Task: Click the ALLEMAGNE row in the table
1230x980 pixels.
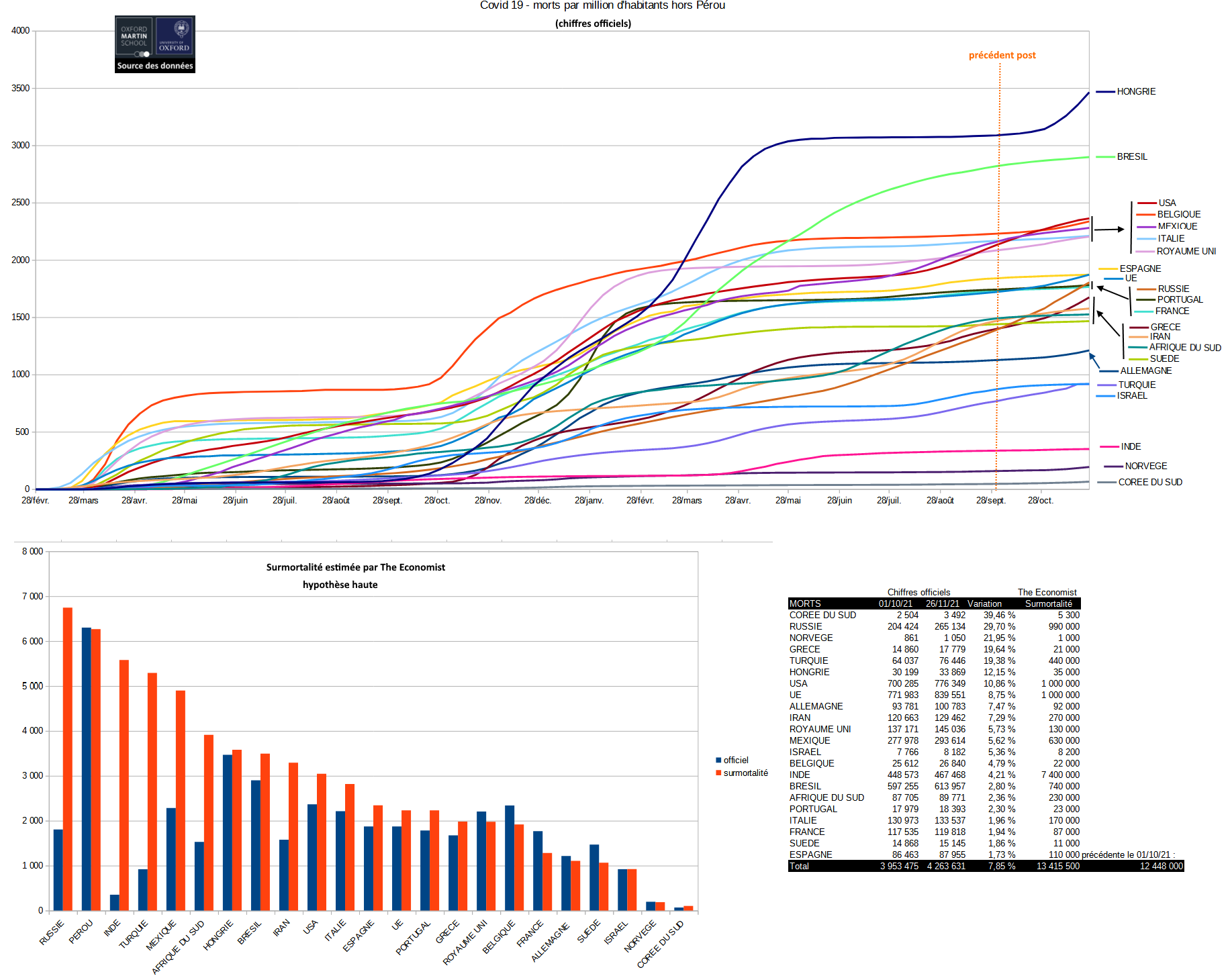Action: [816, 706]
